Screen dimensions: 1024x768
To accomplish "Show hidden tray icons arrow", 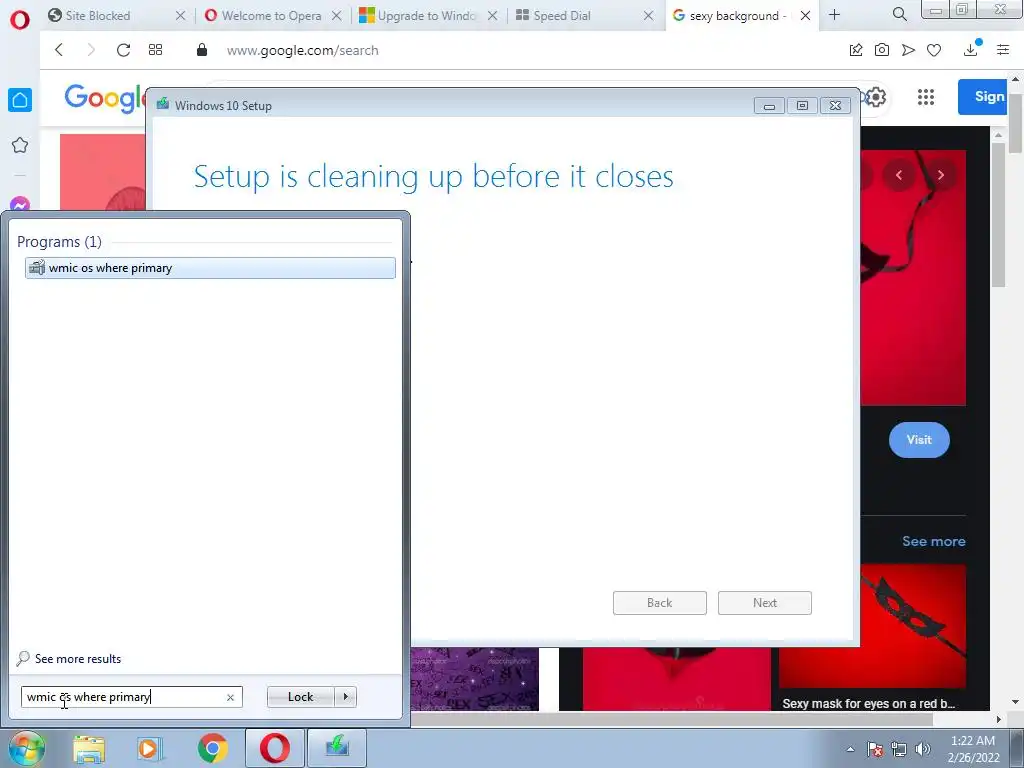I will tap(850, 749).
